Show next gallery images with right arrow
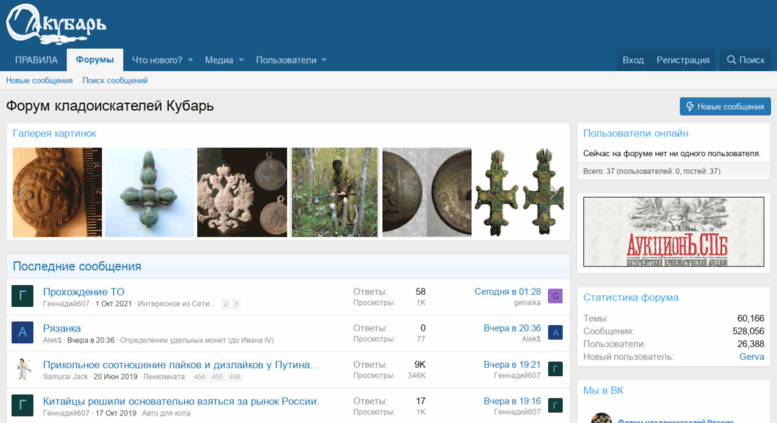The height and width of the screenshot is (423, 777). [554, 193]
